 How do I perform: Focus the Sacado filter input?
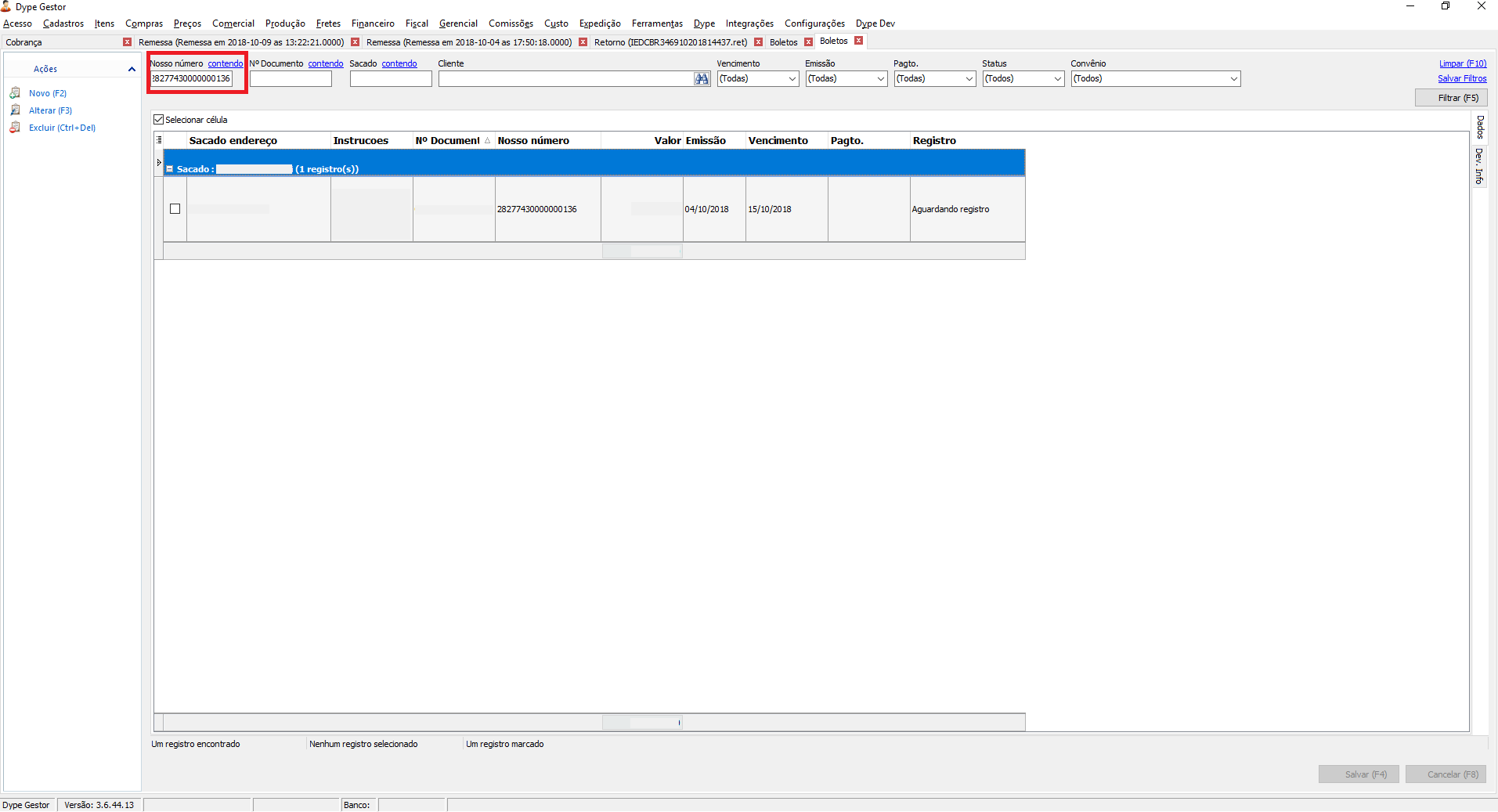pos(391,78)
